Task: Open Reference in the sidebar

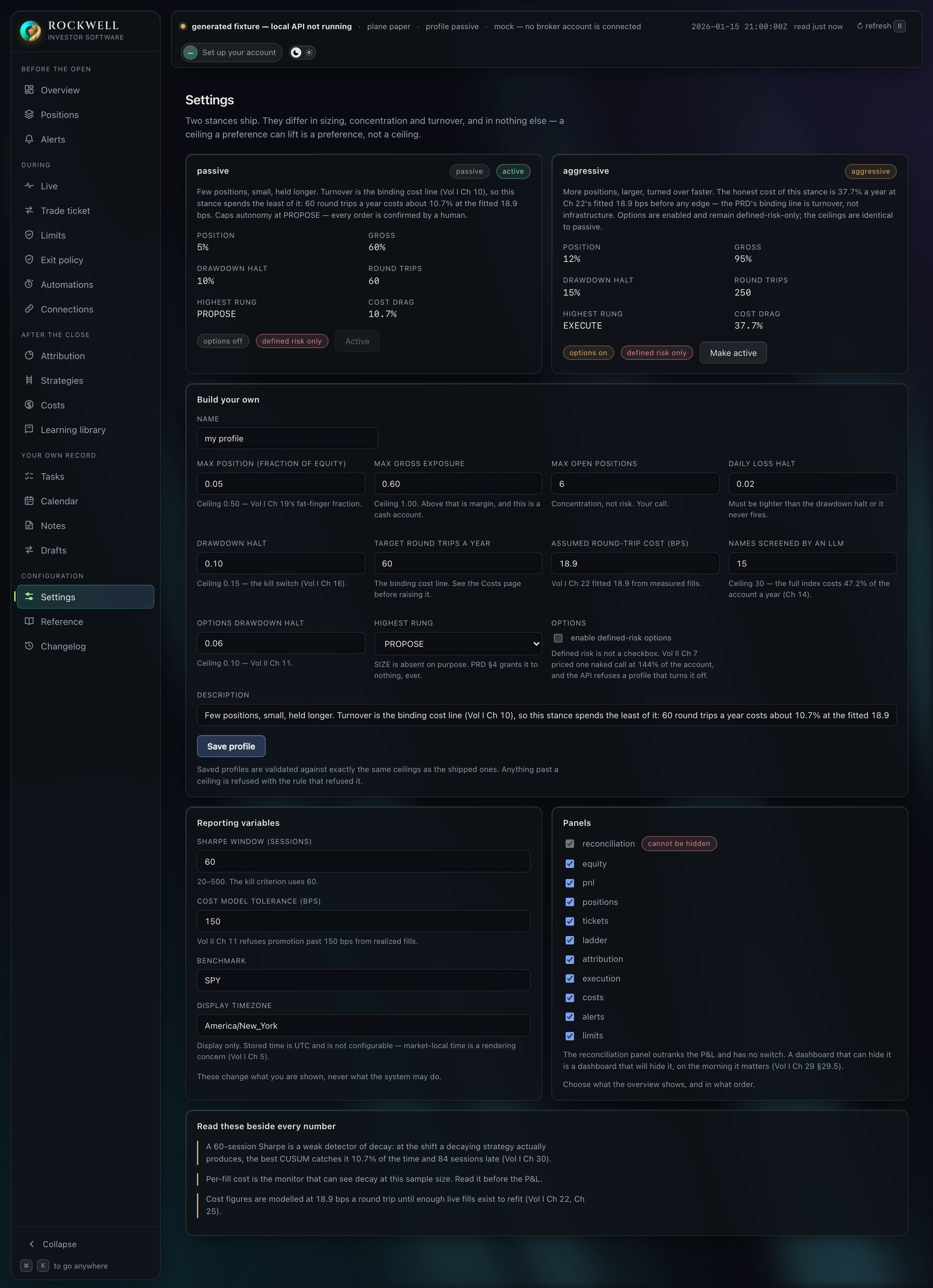Action: [85, 622]
